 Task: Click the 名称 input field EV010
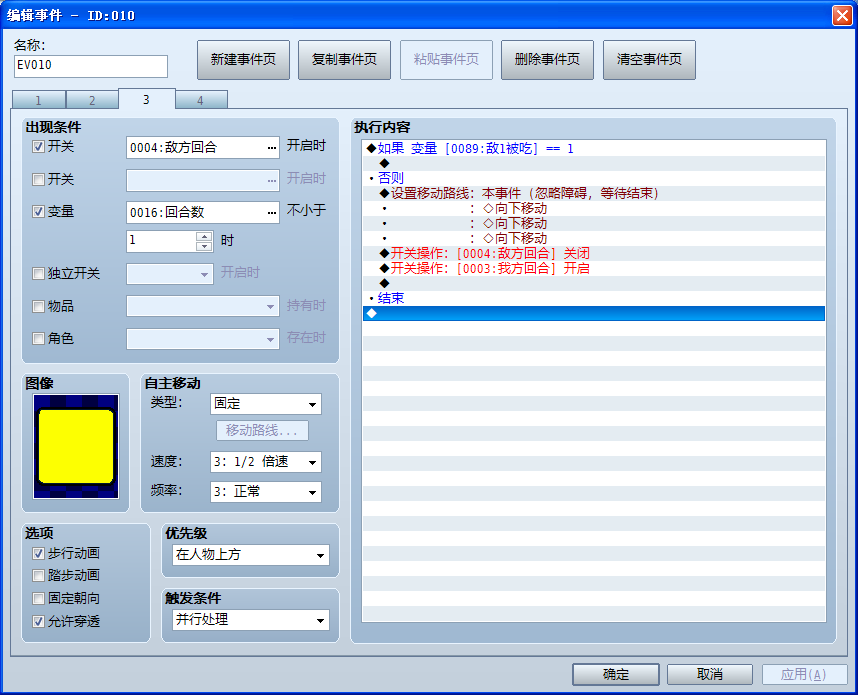pos(91,66)
